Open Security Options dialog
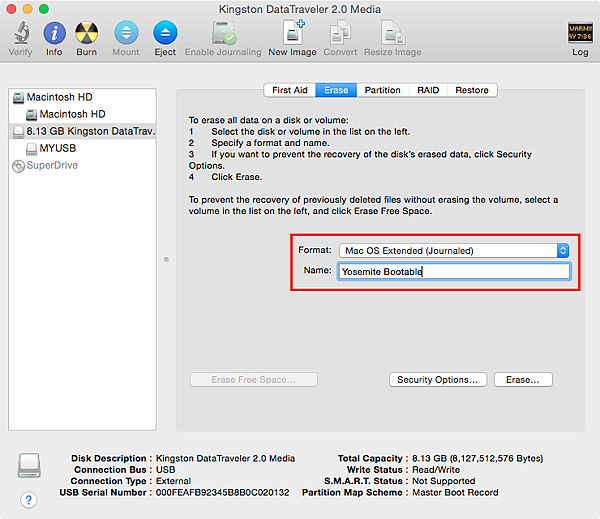Image resolution: width=600 pixels, height=519 pixels. [438, 380]
